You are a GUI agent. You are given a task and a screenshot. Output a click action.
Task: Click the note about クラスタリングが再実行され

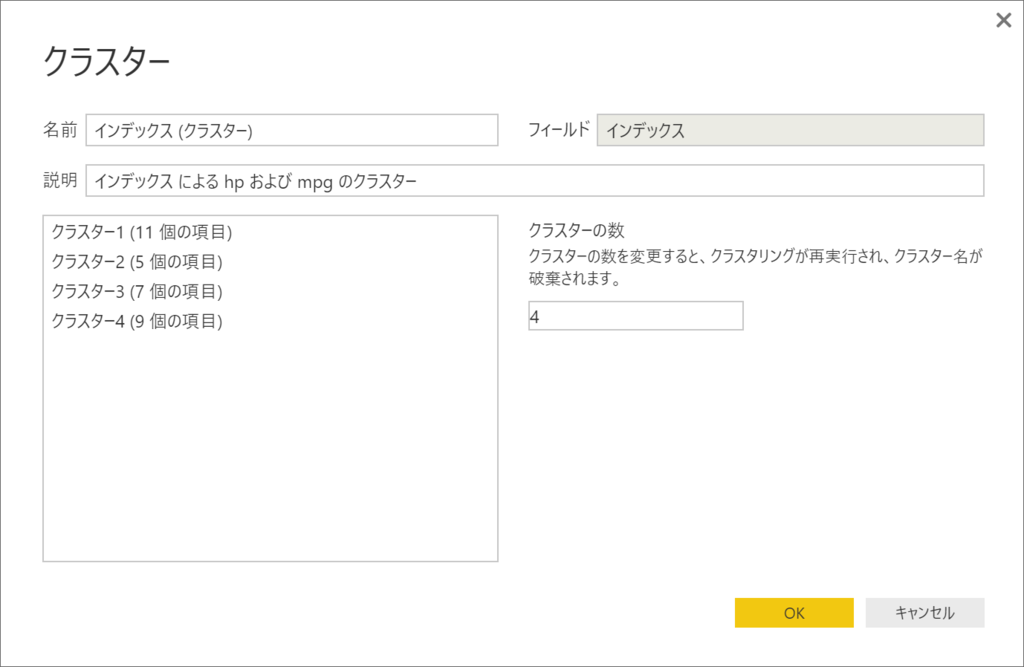pyautogui.click(x=756, y=267)
